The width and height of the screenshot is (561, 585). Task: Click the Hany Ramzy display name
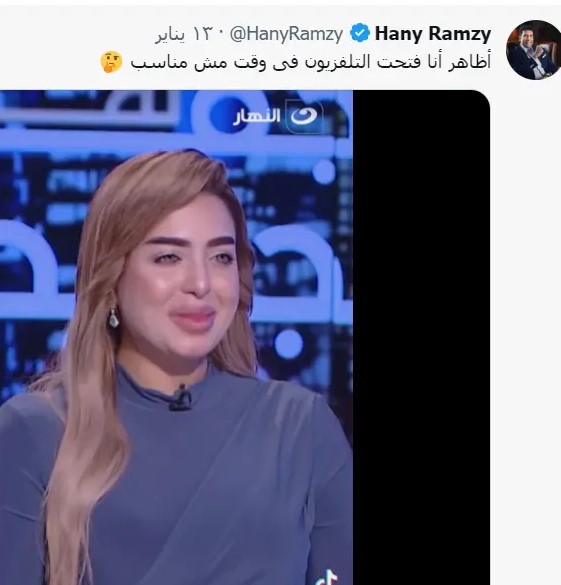(433, 34)
